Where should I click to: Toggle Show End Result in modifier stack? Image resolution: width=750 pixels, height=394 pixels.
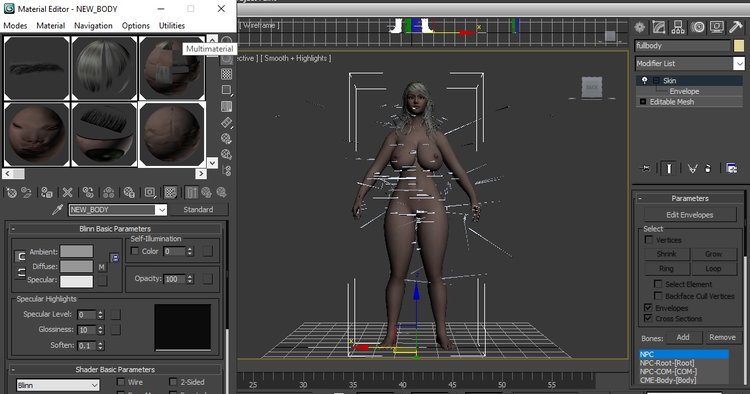point(669,168)
